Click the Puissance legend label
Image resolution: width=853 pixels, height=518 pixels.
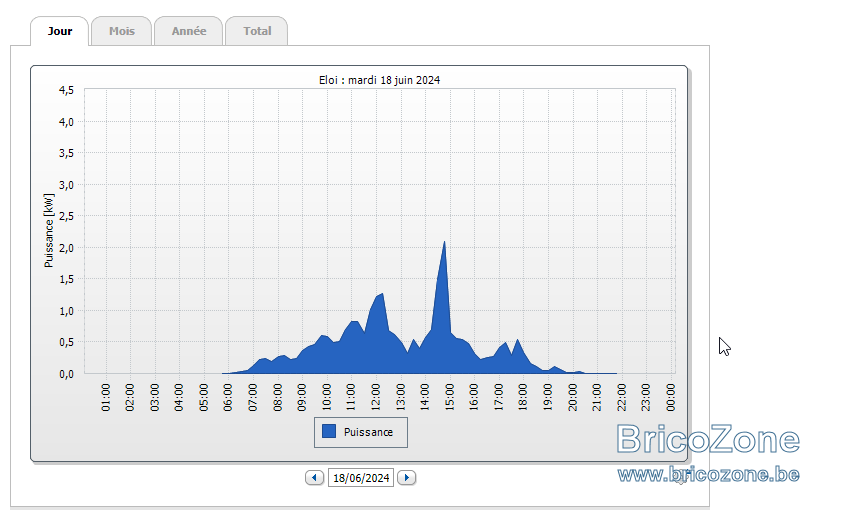368,432
